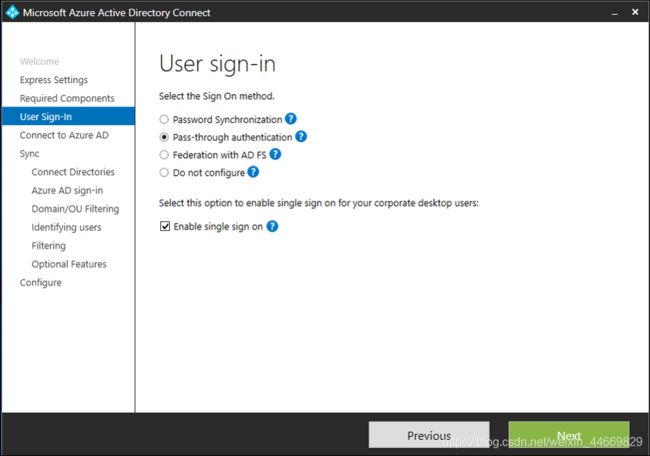Viewport: 650px width, 456px height.
Task: Select Password Synchronization radio button
Action: (164, 119)
